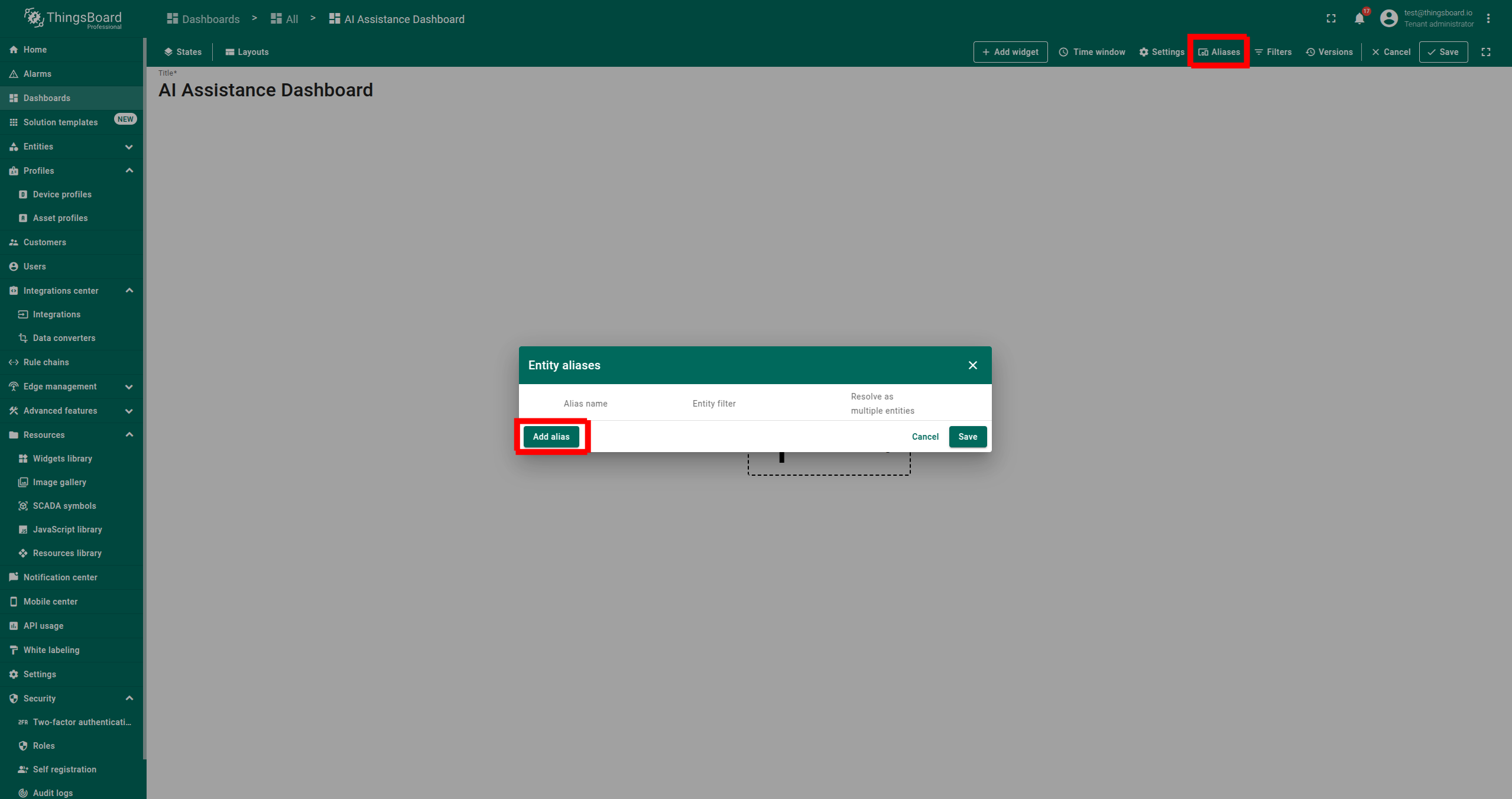Open dashboard Settings gear
This screenshot has height=799, width=1512.
point(1161,52)
